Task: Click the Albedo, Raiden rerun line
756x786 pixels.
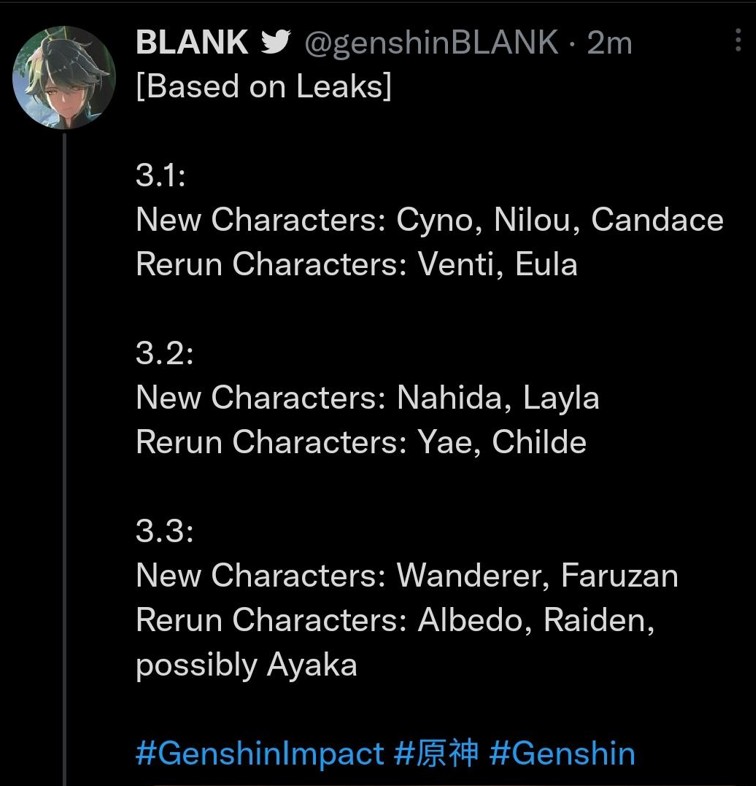Action: point(395,620)
